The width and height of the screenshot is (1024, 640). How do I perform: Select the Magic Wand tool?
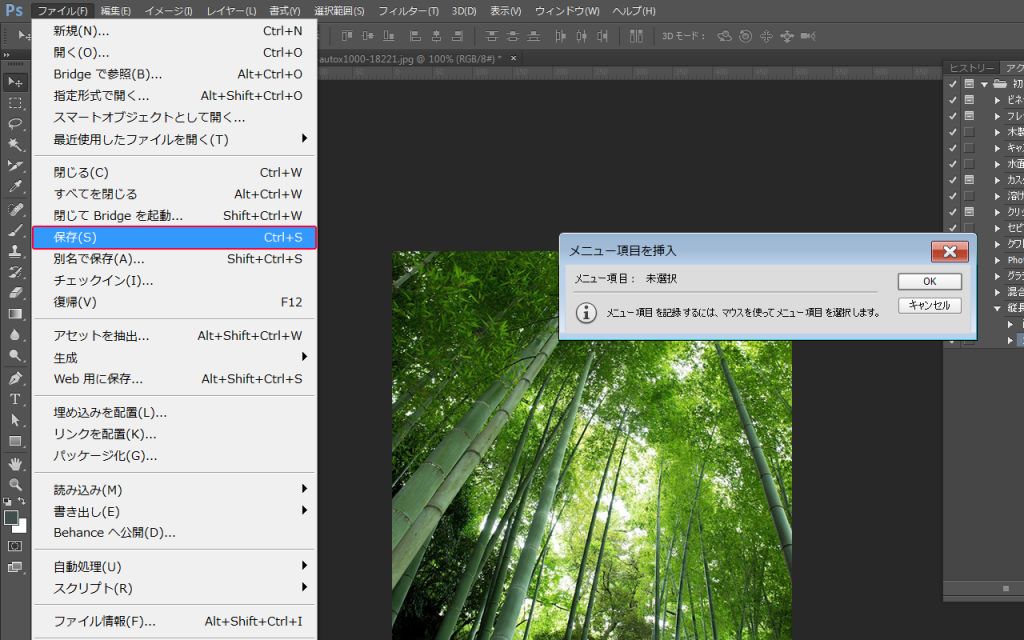point(15,144)
